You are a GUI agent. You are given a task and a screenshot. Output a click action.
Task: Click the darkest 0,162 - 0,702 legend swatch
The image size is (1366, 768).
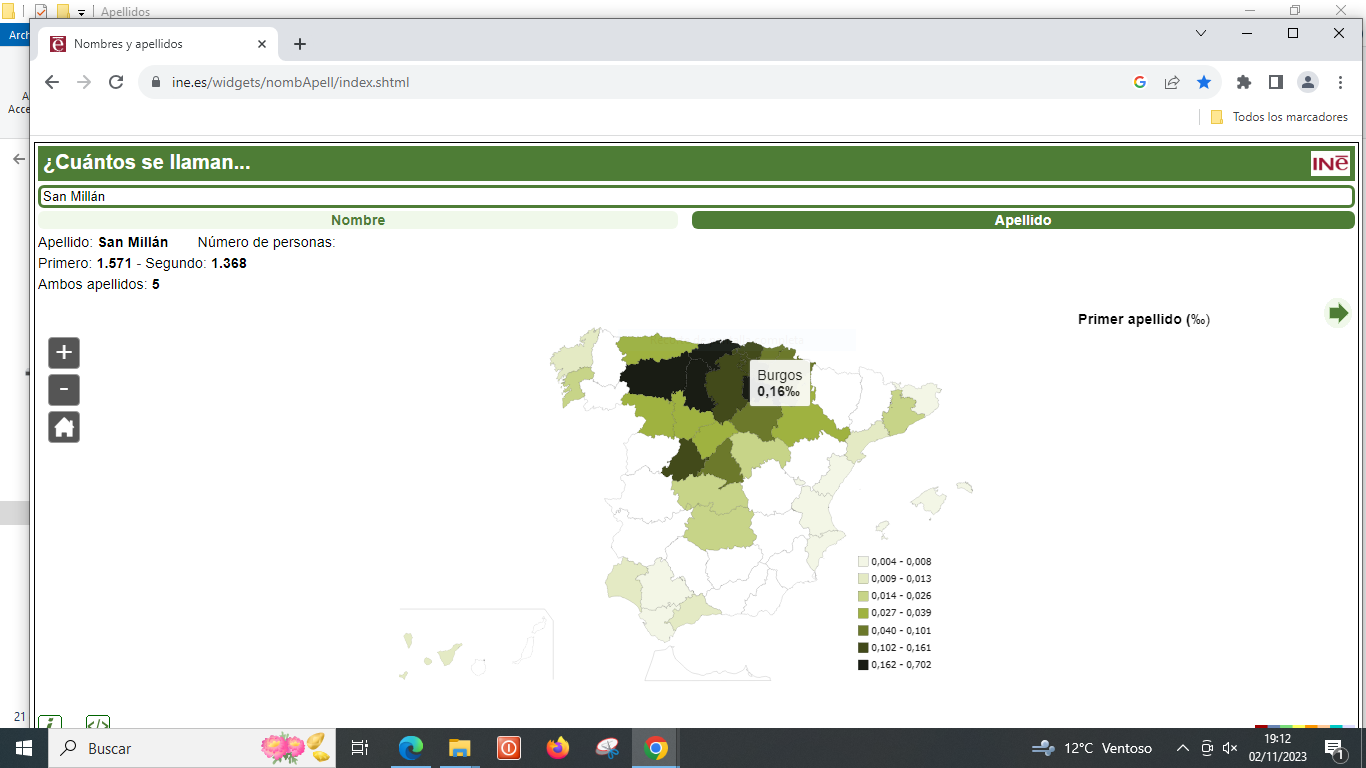[x=863, y=665]
